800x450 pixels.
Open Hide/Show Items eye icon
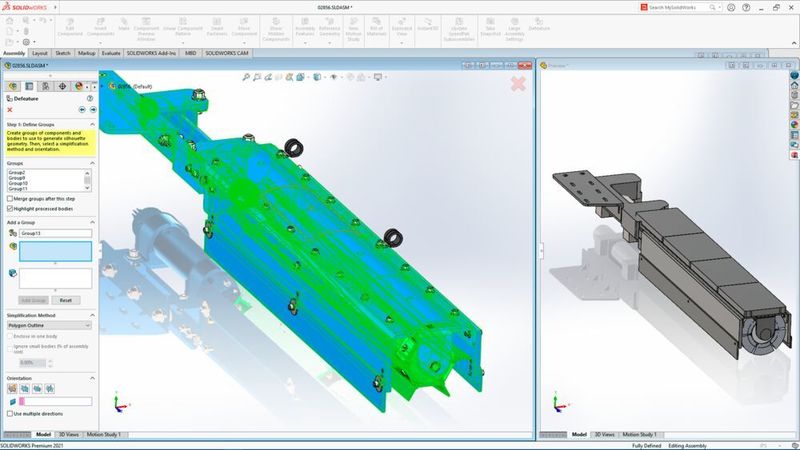[334, 77]
